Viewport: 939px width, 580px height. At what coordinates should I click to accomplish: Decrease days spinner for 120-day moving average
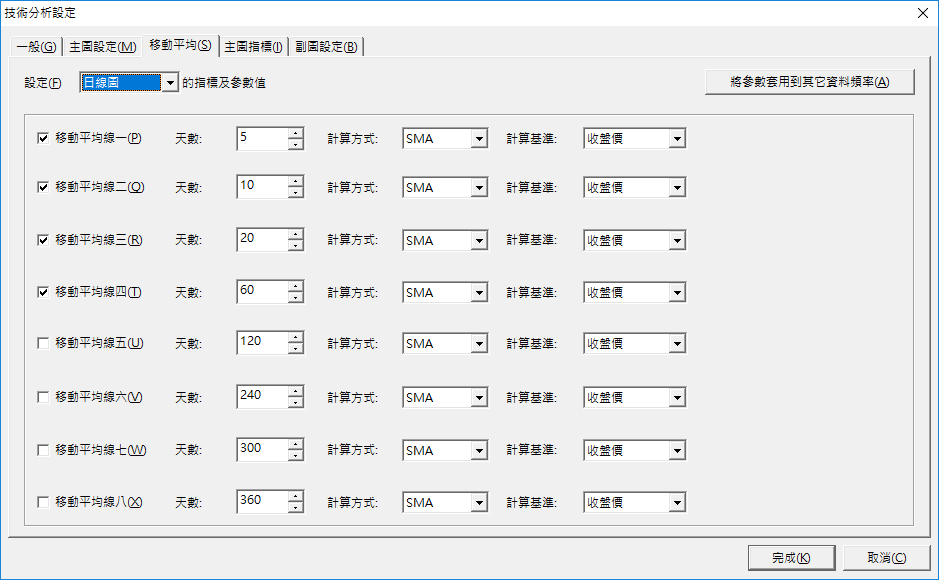click(x=295, y=349)
